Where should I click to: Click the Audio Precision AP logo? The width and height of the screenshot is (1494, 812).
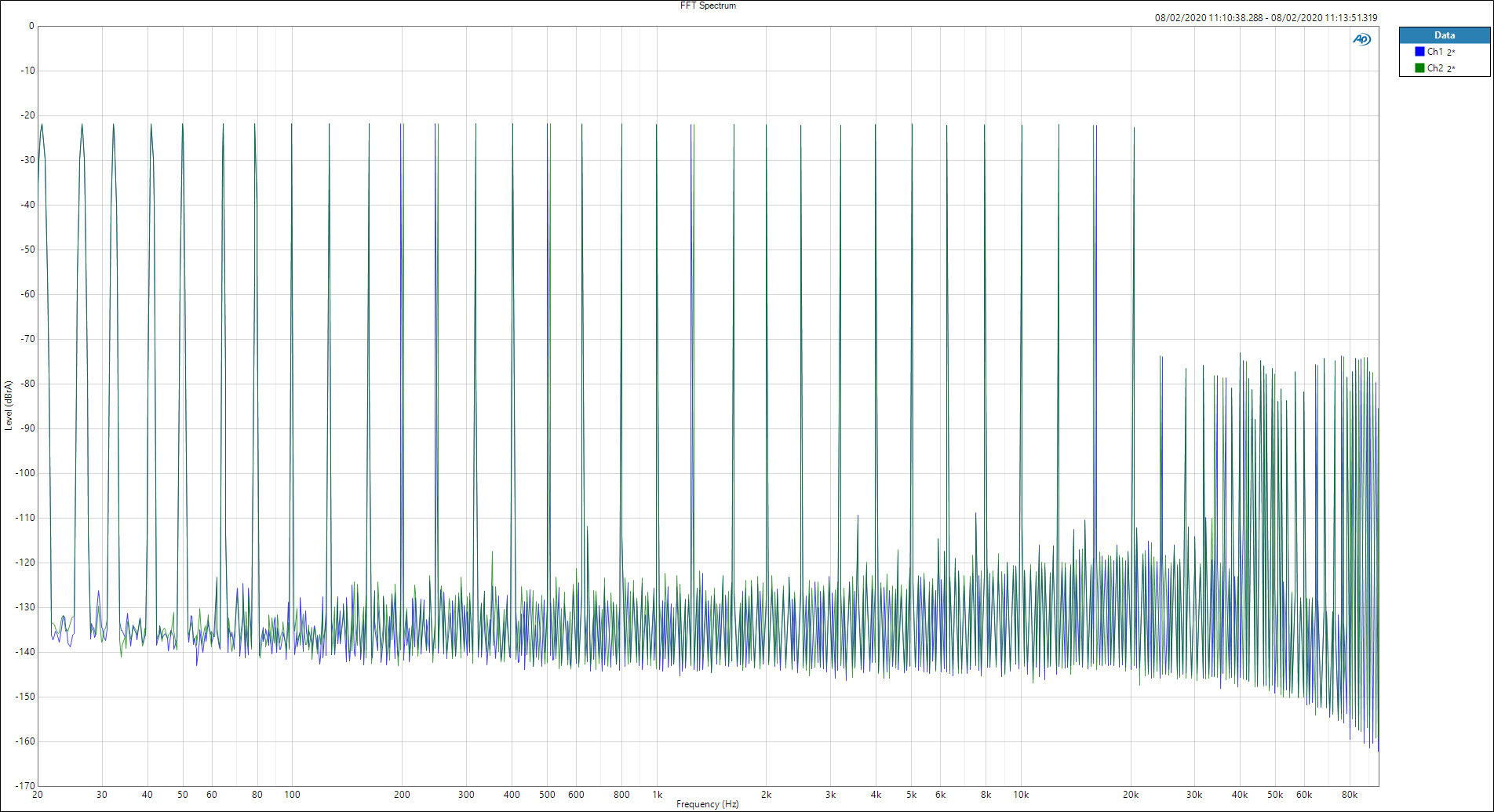click(1361, 39)
